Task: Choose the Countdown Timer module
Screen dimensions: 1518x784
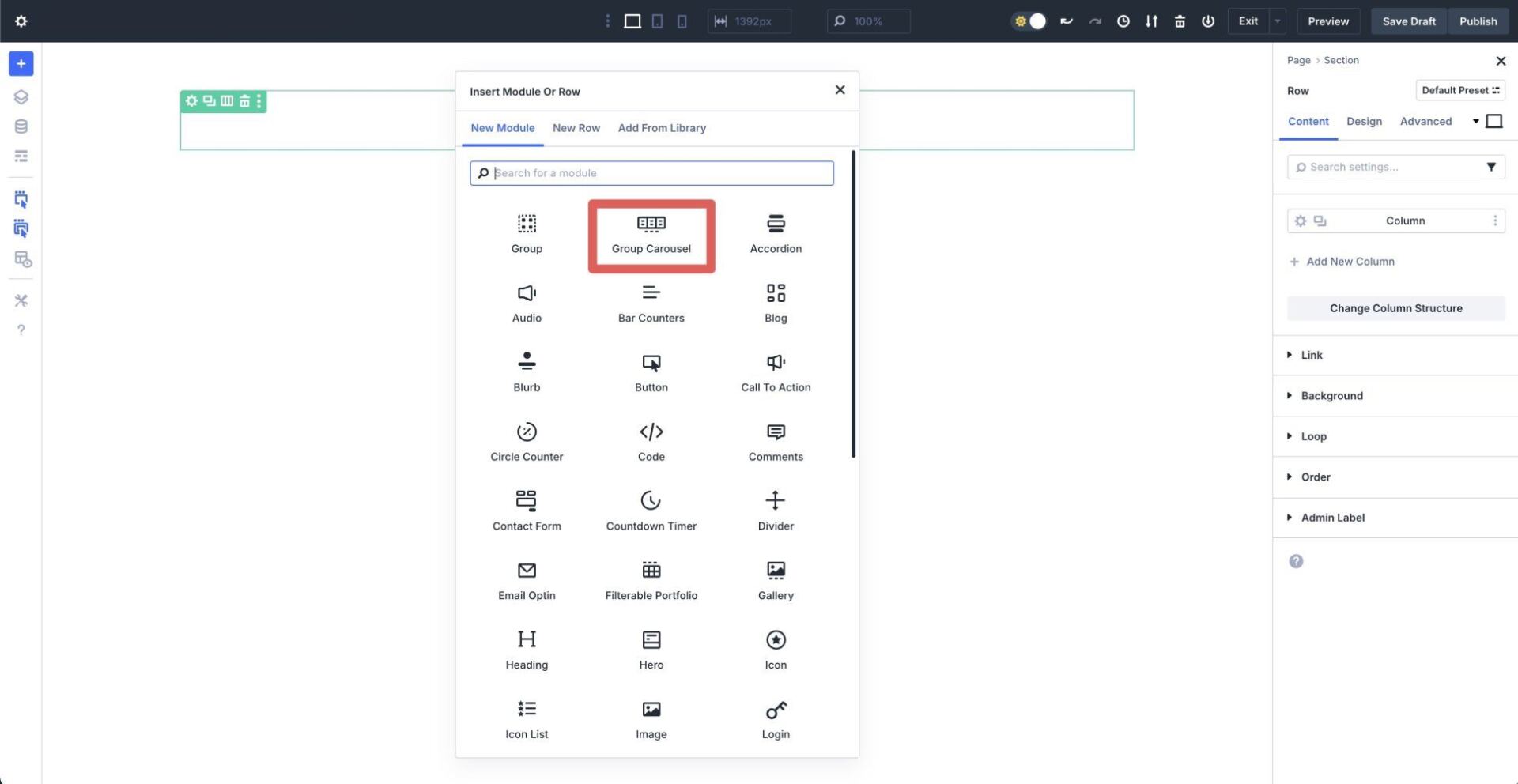Action: [x=651, y=510]
